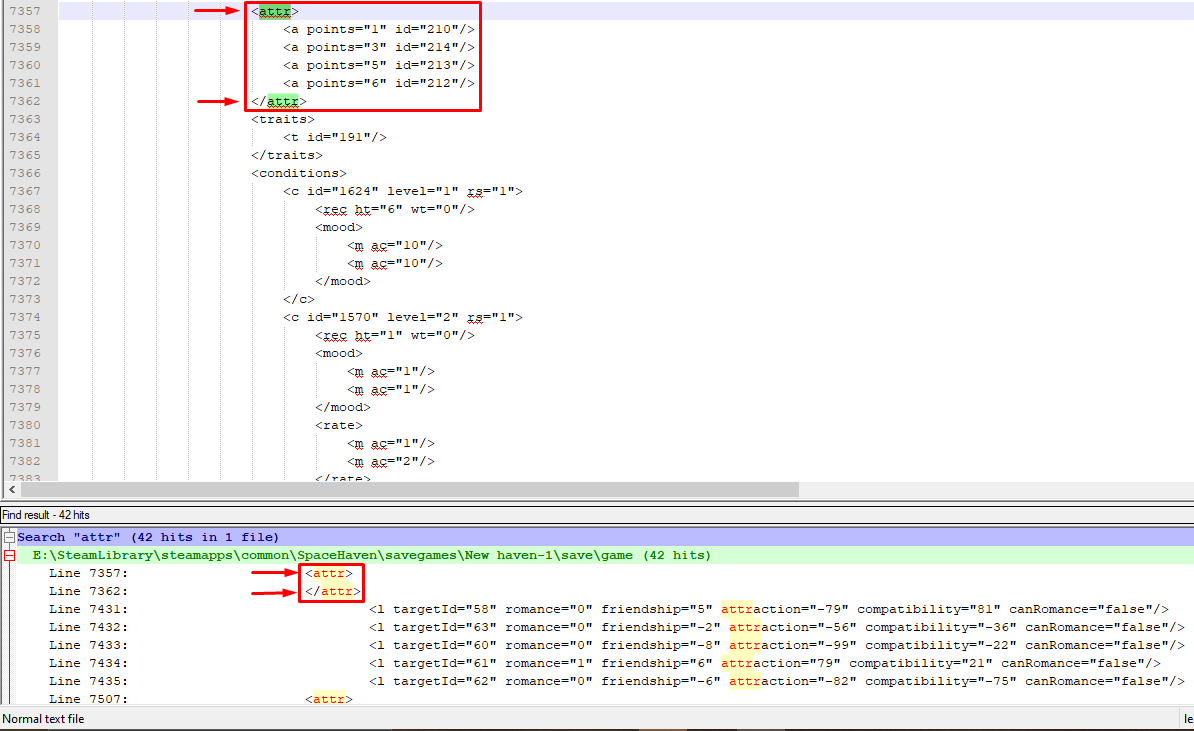Screen dimensions: 1194x731
Task: Open result Line 7432 with targetId="63"
Action: click(617, 627)
